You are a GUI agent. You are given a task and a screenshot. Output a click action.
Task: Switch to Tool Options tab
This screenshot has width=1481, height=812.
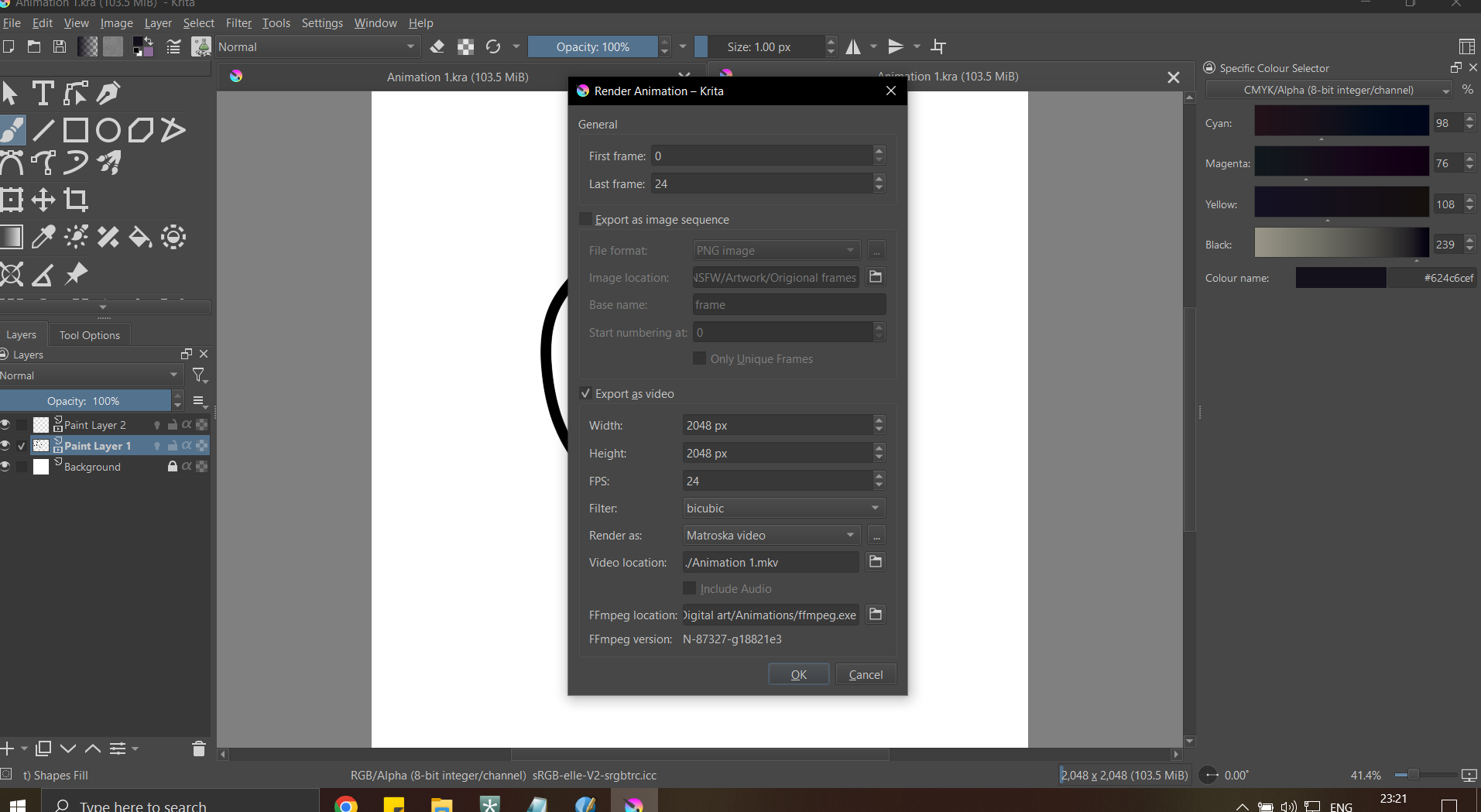pos(89,335)
